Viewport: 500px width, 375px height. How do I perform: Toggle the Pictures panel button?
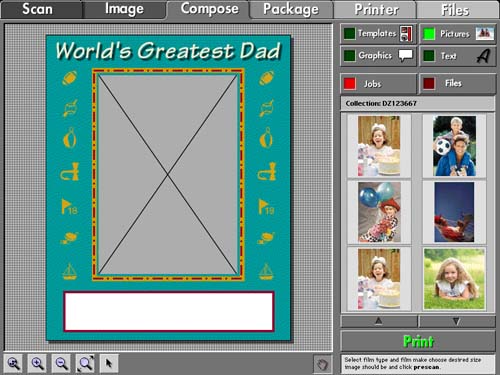(458, 34)
